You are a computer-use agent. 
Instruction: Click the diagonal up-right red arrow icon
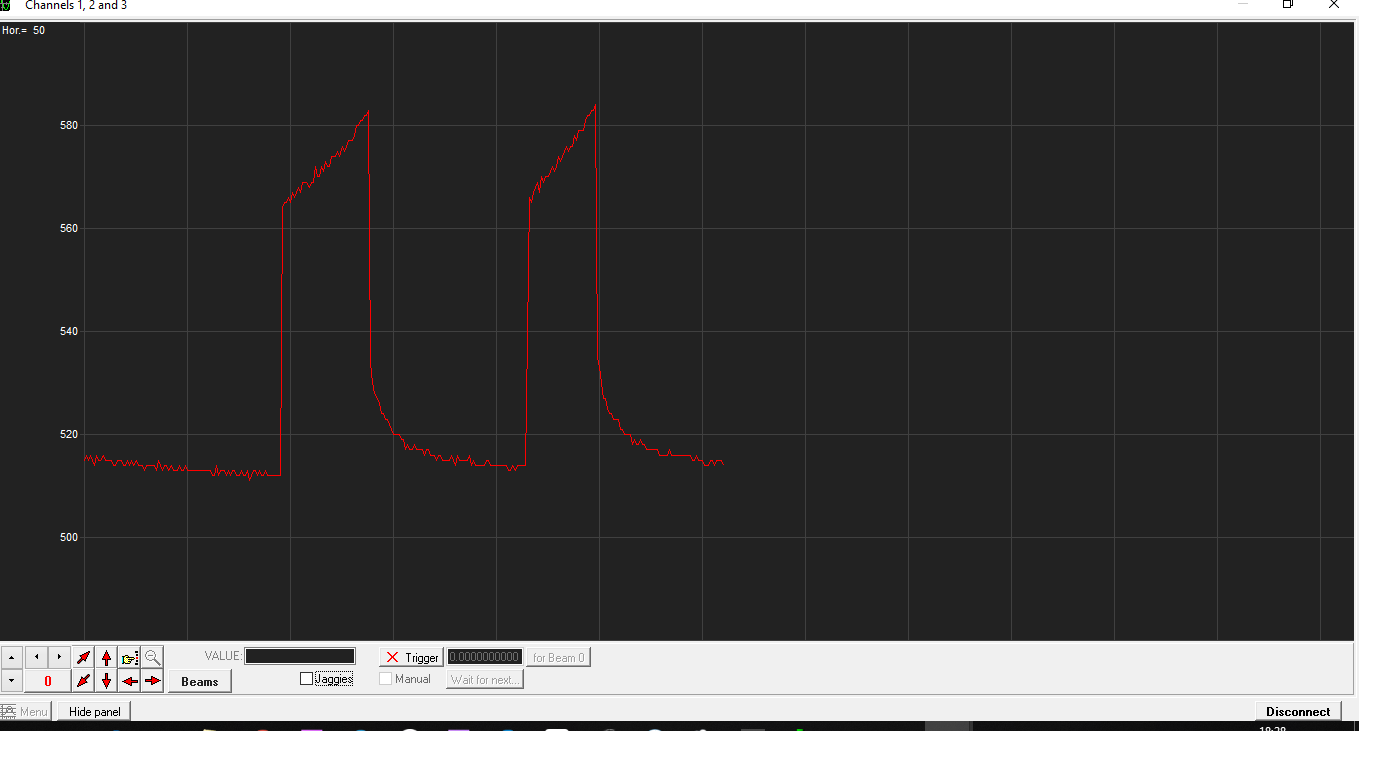(x=84, y=658)
